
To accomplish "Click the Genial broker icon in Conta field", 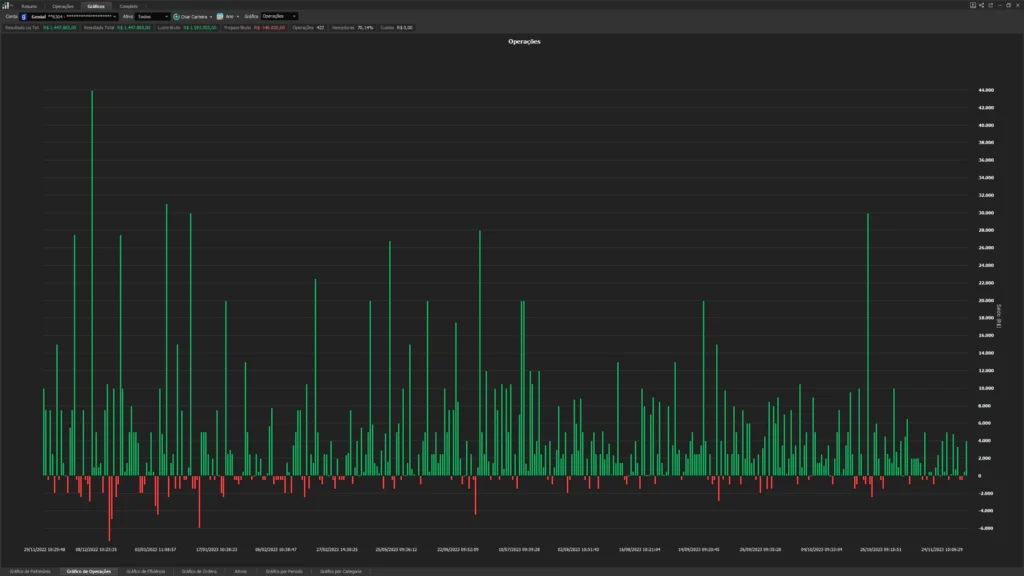I will coord(24,17).
